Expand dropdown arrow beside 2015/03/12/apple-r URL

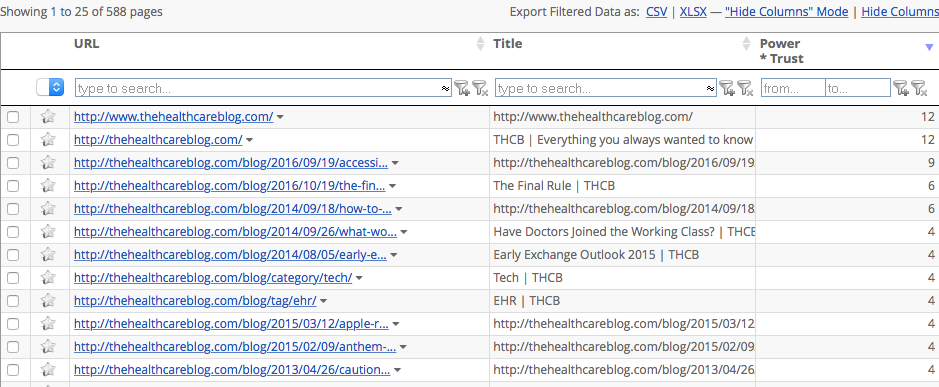pos(396,325)
